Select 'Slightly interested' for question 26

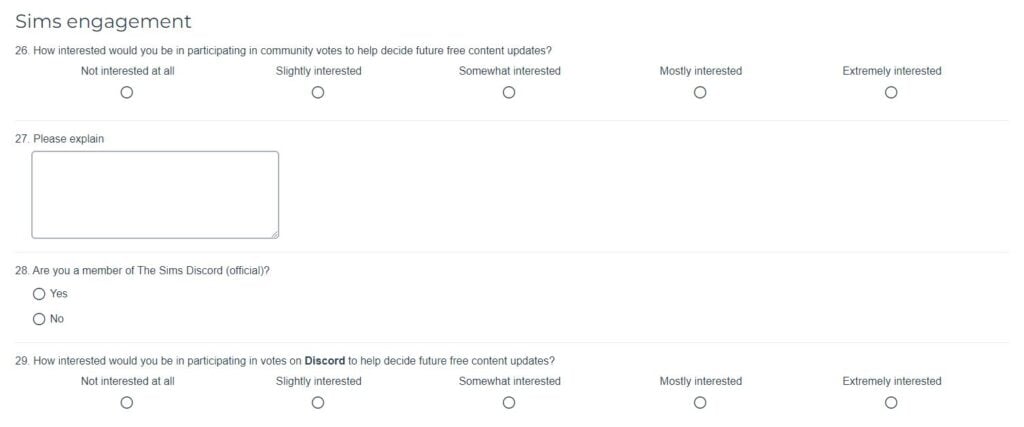(x=318, y=93)
